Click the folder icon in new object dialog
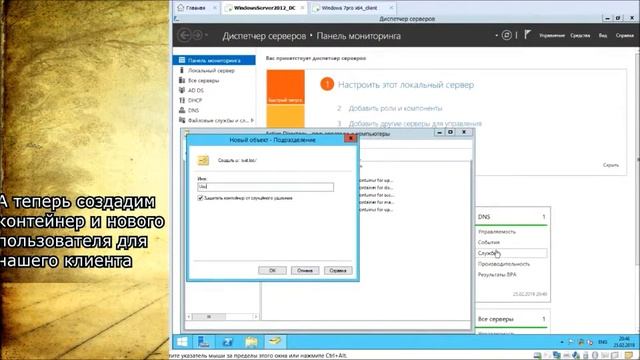This screenshot has height=360, width=640. [x=203, y=160]
